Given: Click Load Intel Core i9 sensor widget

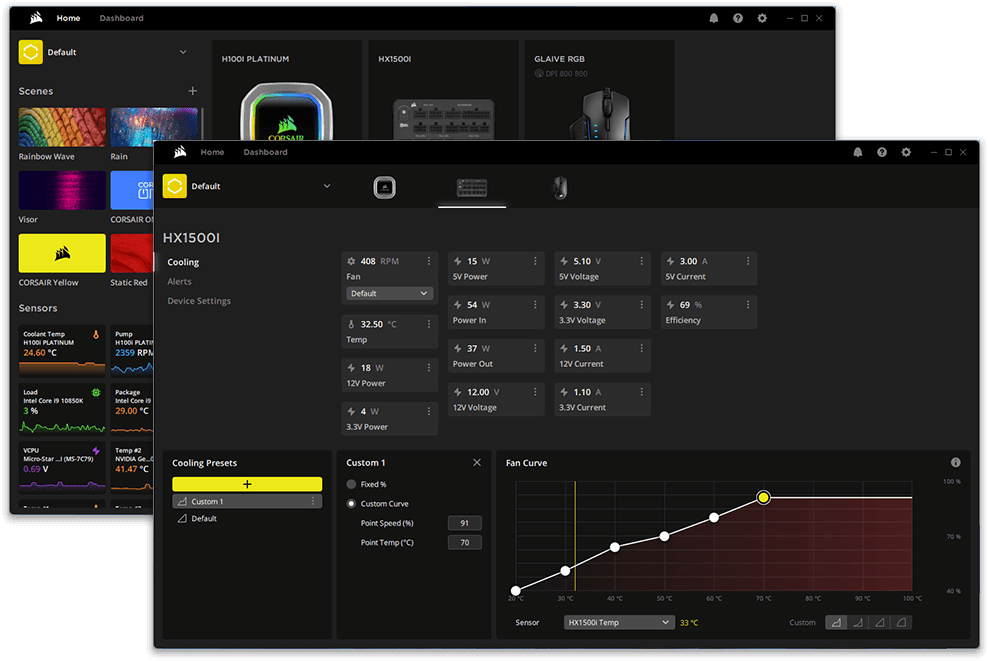Looking at the screenshot, I should 62,409.
